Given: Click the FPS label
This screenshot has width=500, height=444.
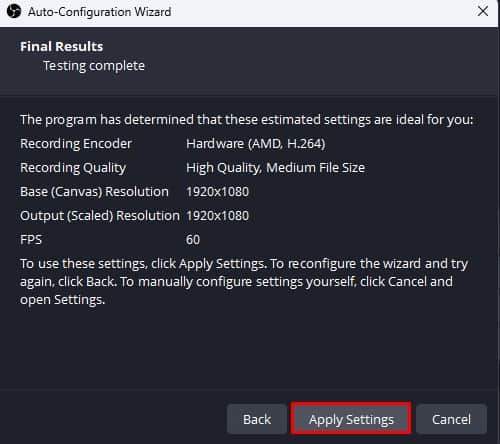Looking at the screenshot, I should pos(31,240).
